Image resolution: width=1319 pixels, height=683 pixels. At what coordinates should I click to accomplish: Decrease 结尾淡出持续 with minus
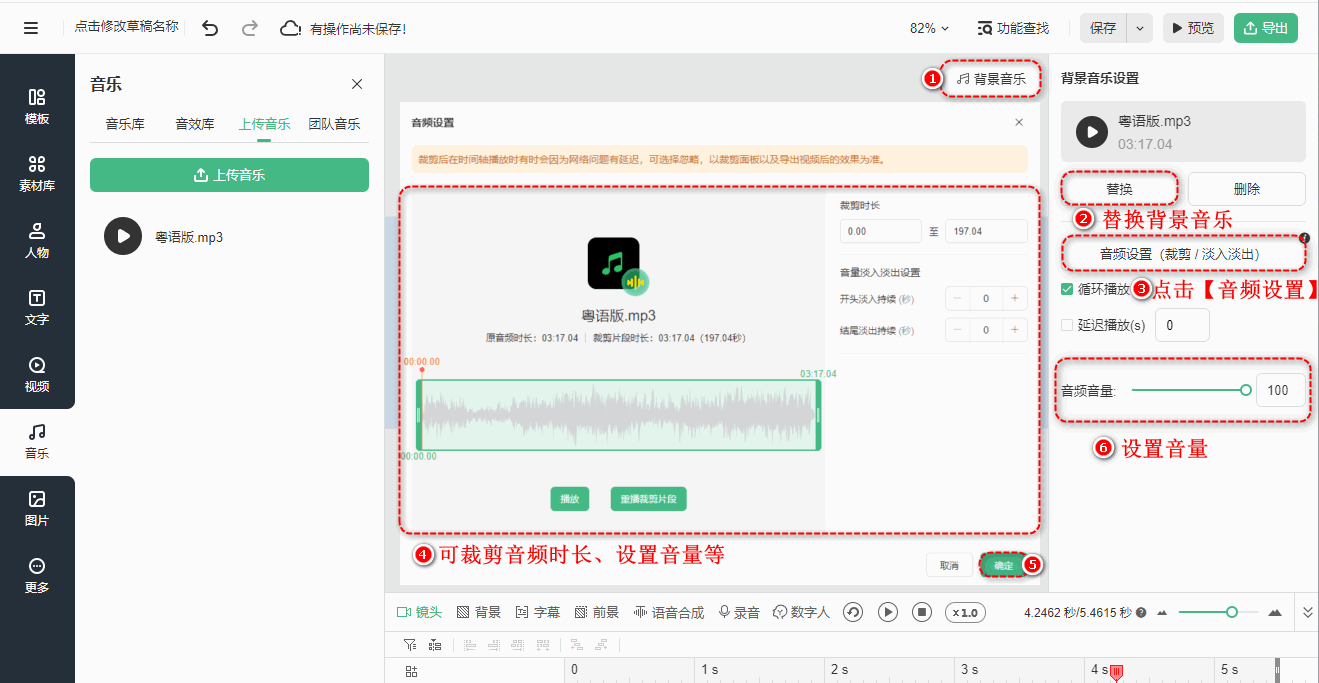[x=958, y=330]
